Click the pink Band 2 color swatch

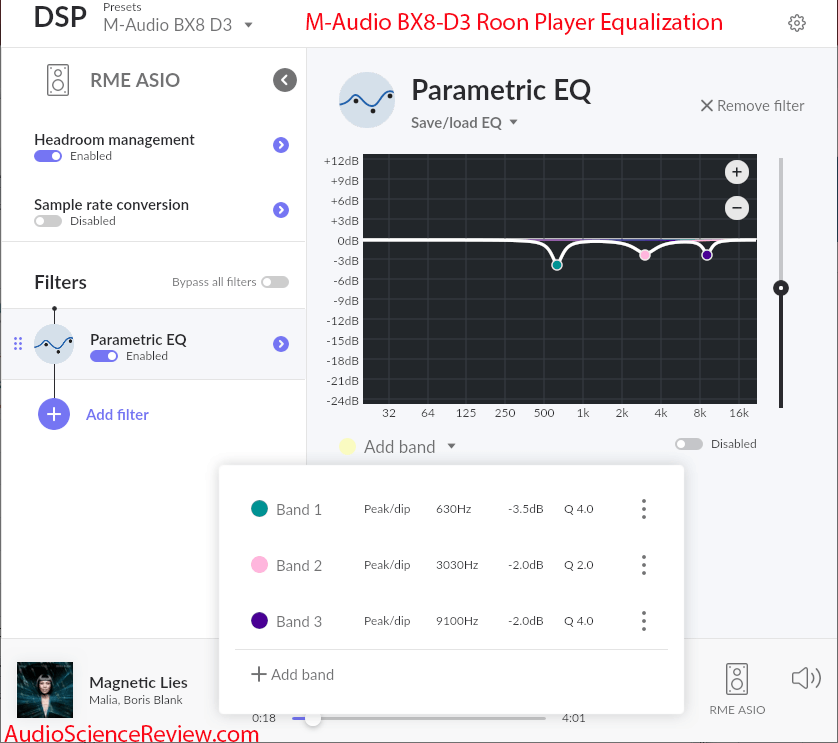click(259, 564)
